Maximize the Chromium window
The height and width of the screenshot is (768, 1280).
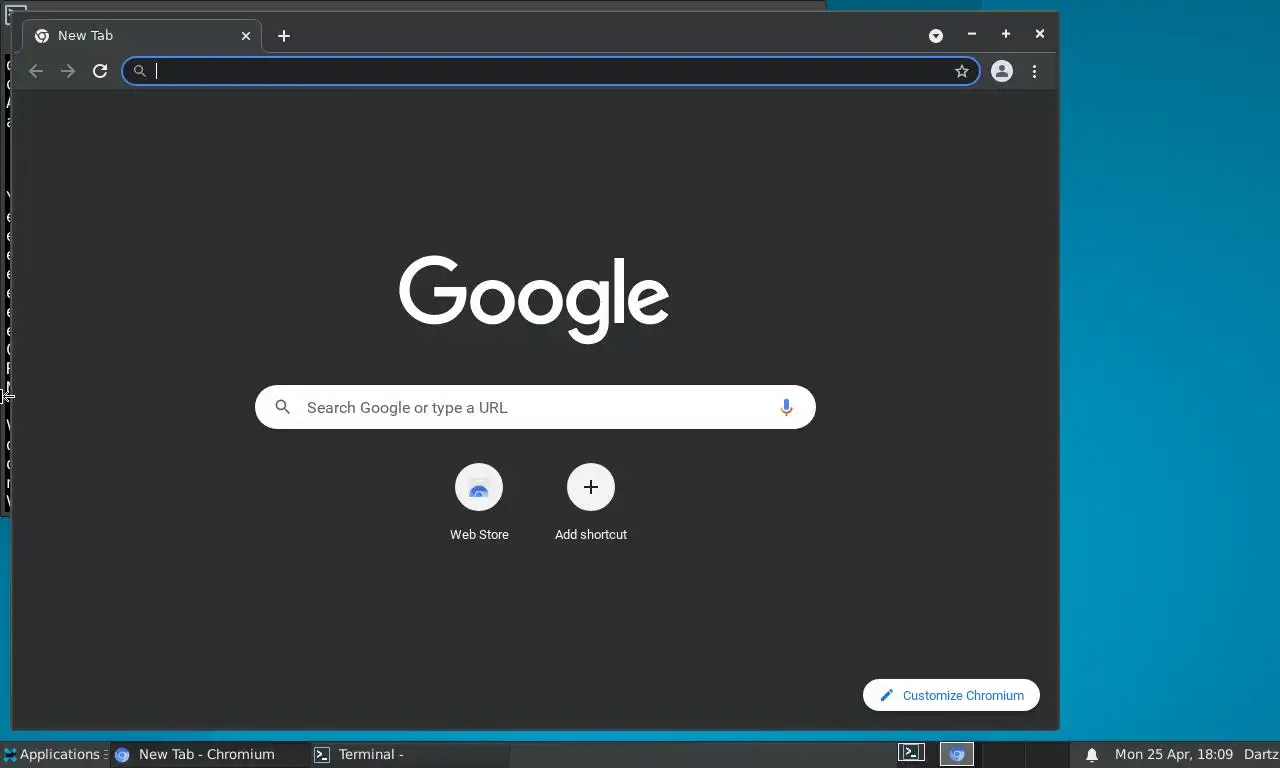(x=1006, y=34)
